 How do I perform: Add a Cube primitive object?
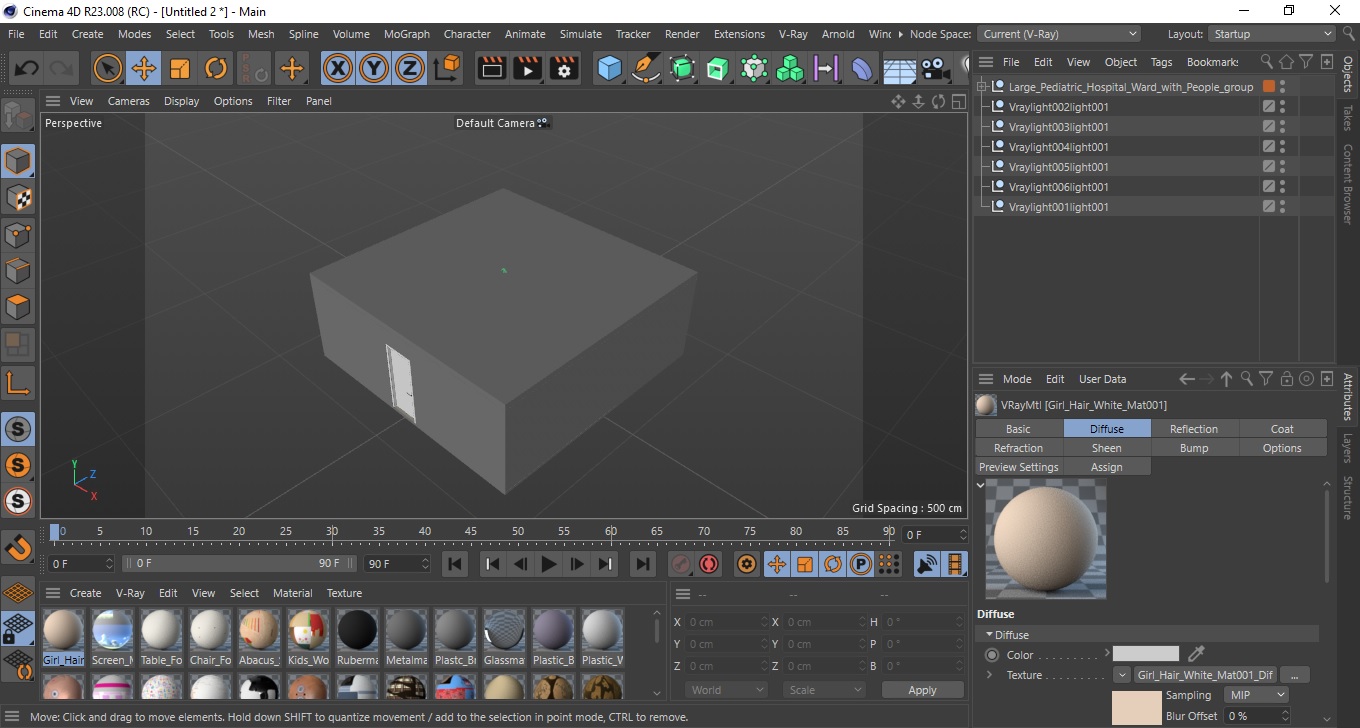pyautogui.click(x=609, y=69)
